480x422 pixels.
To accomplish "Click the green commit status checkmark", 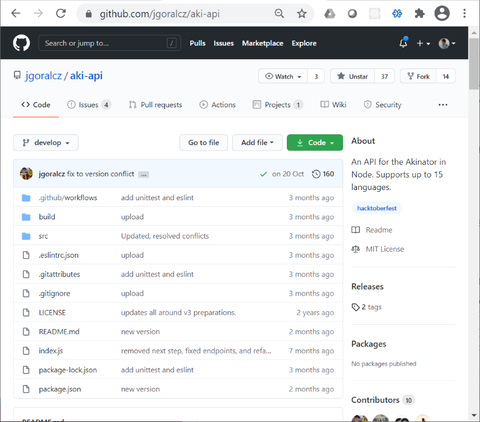I will point(263,174).
